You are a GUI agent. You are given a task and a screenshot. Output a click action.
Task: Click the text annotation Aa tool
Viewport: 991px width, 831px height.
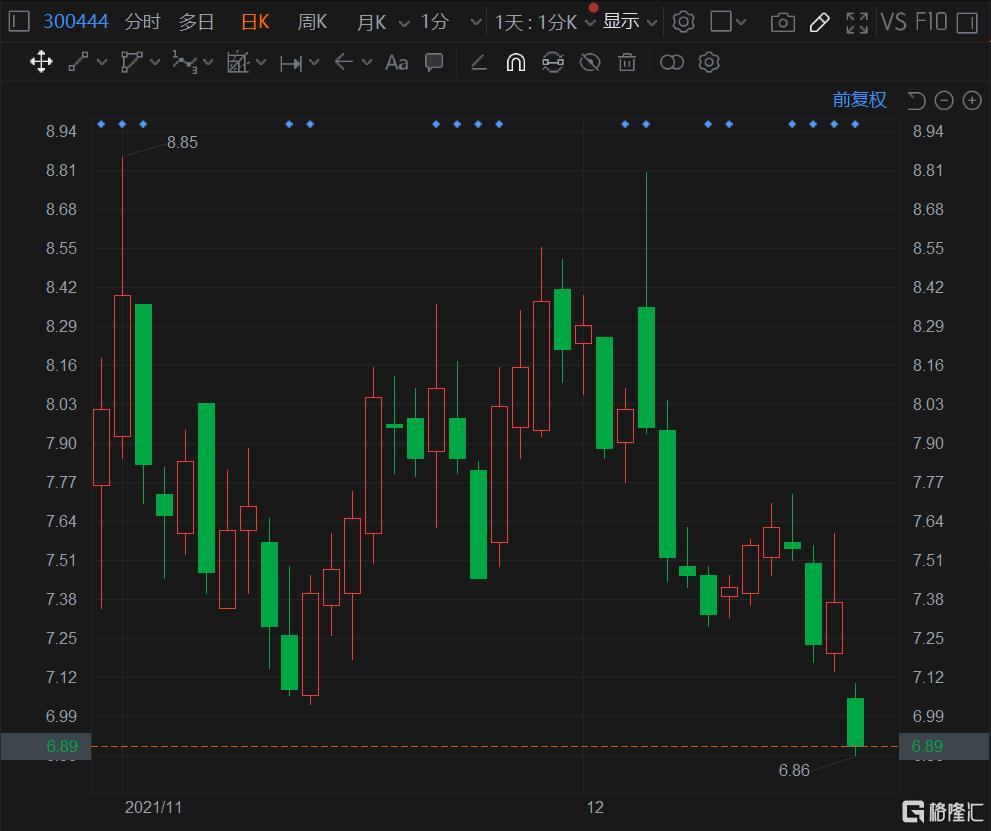coord(396,62)
